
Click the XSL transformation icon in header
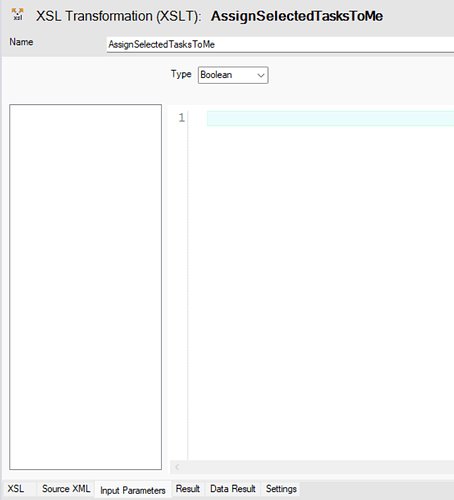point(18,15)
